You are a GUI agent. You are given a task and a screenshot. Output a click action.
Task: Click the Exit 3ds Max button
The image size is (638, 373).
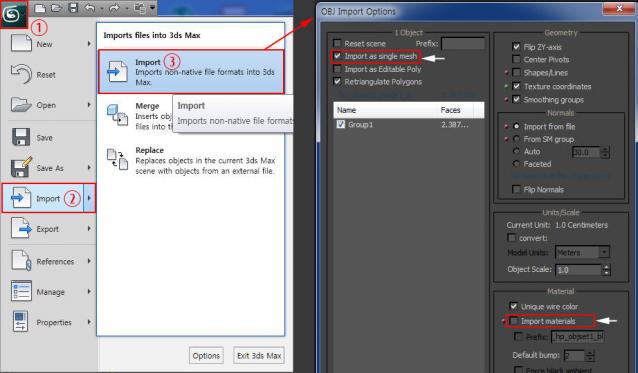(259, 356)
